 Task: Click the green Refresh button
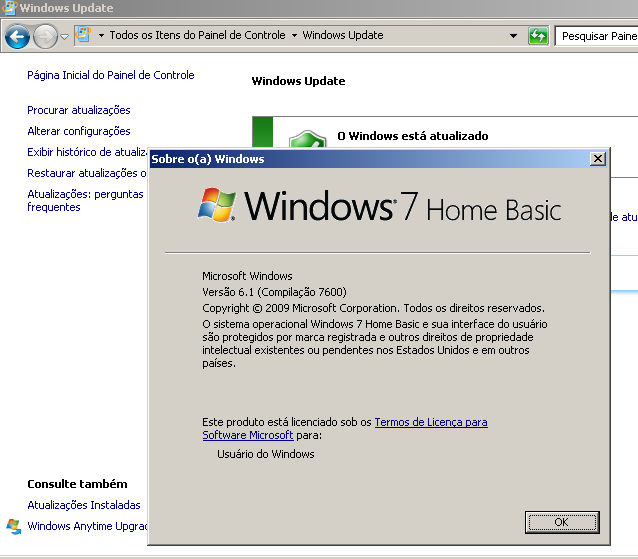pos(539,36)
